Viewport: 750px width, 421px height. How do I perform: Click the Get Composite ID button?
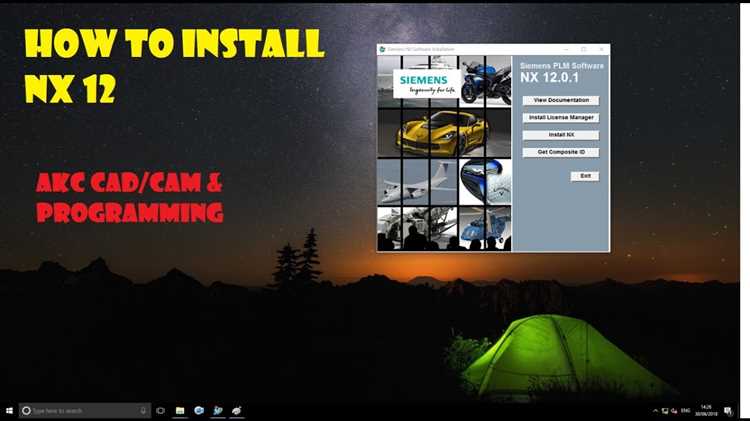[561, 152]
